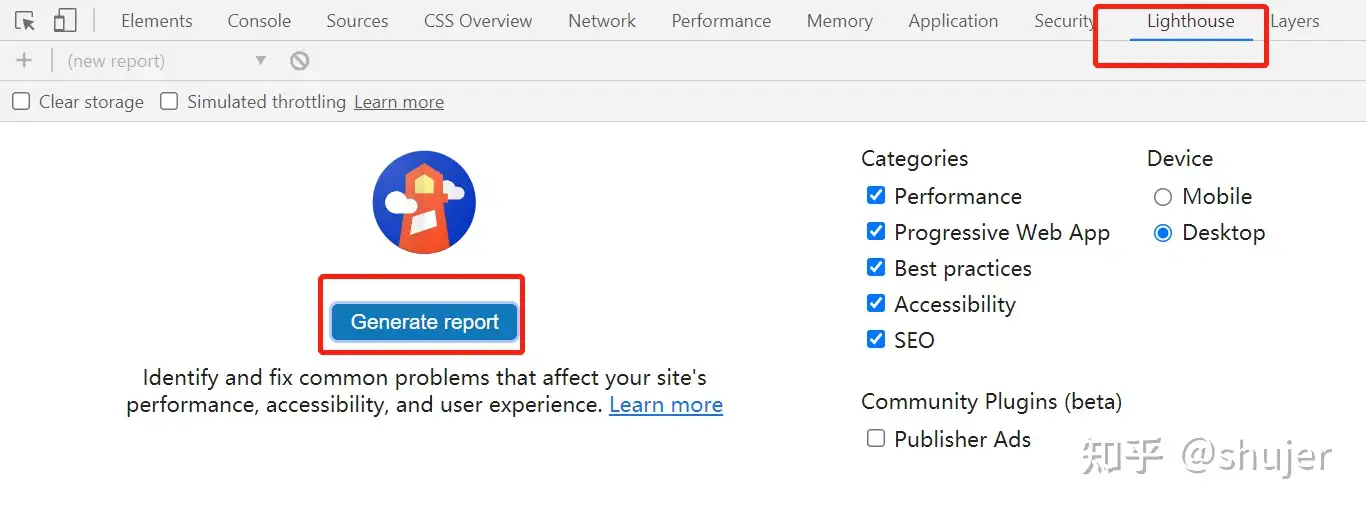Enable the Publisher Ads plugin
Viewport: 1366px width, 516px height.
click(876, 438)
